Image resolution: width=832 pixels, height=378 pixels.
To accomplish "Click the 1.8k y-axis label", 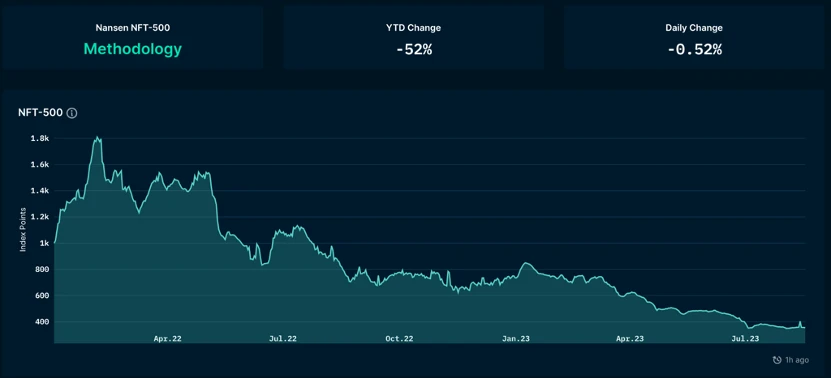I will pyautogui.click(x=41, y=139).
